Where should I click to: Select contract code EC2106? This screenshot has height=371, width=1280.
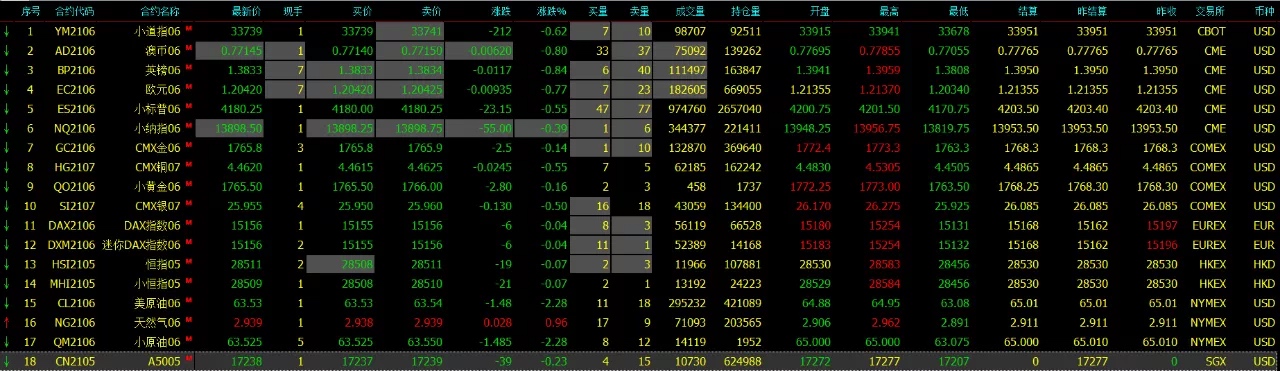(x=75, y=89)
